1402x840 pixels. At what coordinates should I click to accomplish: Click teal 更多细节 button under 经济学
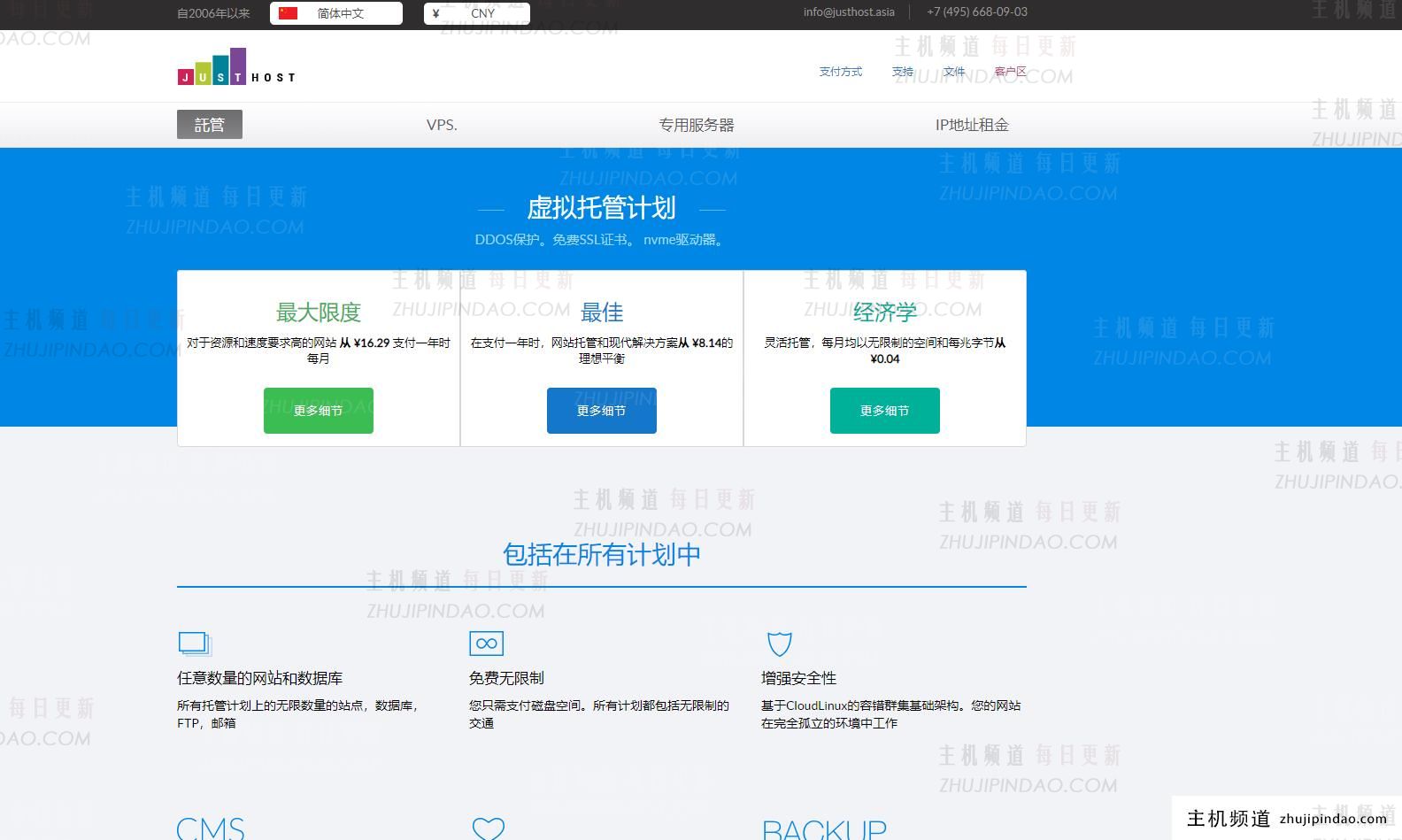coord(885,411)
